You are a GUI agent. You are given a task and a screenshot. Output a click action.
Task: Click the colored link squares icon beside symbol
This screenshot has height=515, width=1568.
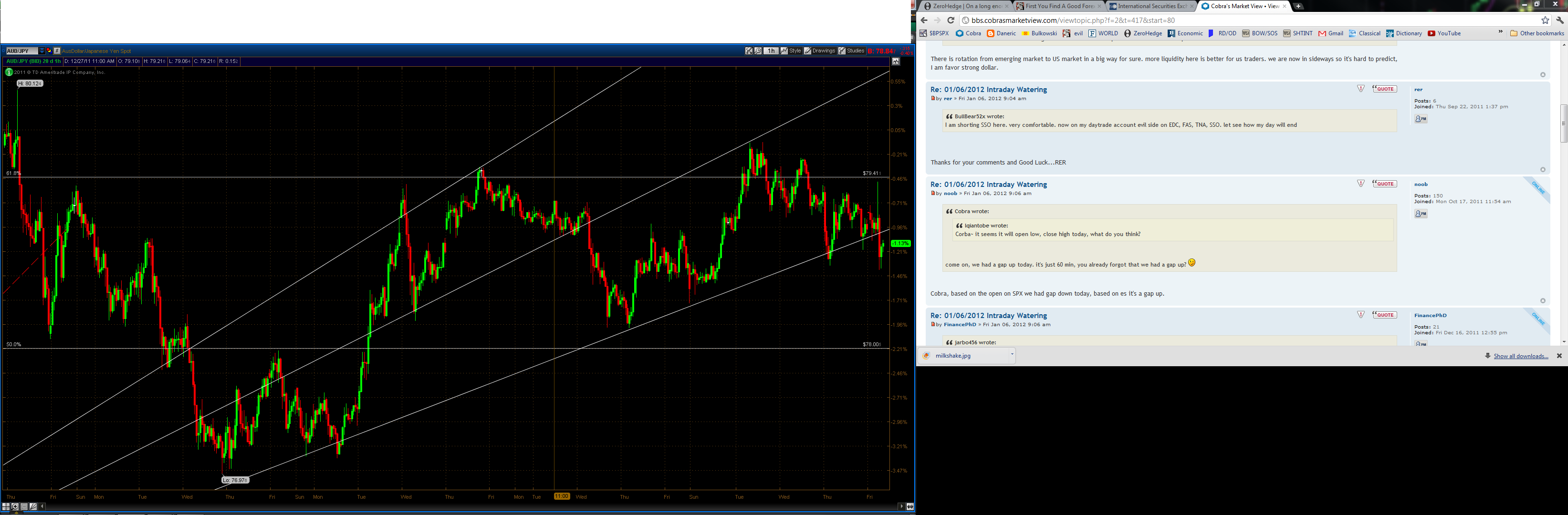[49, 51]
